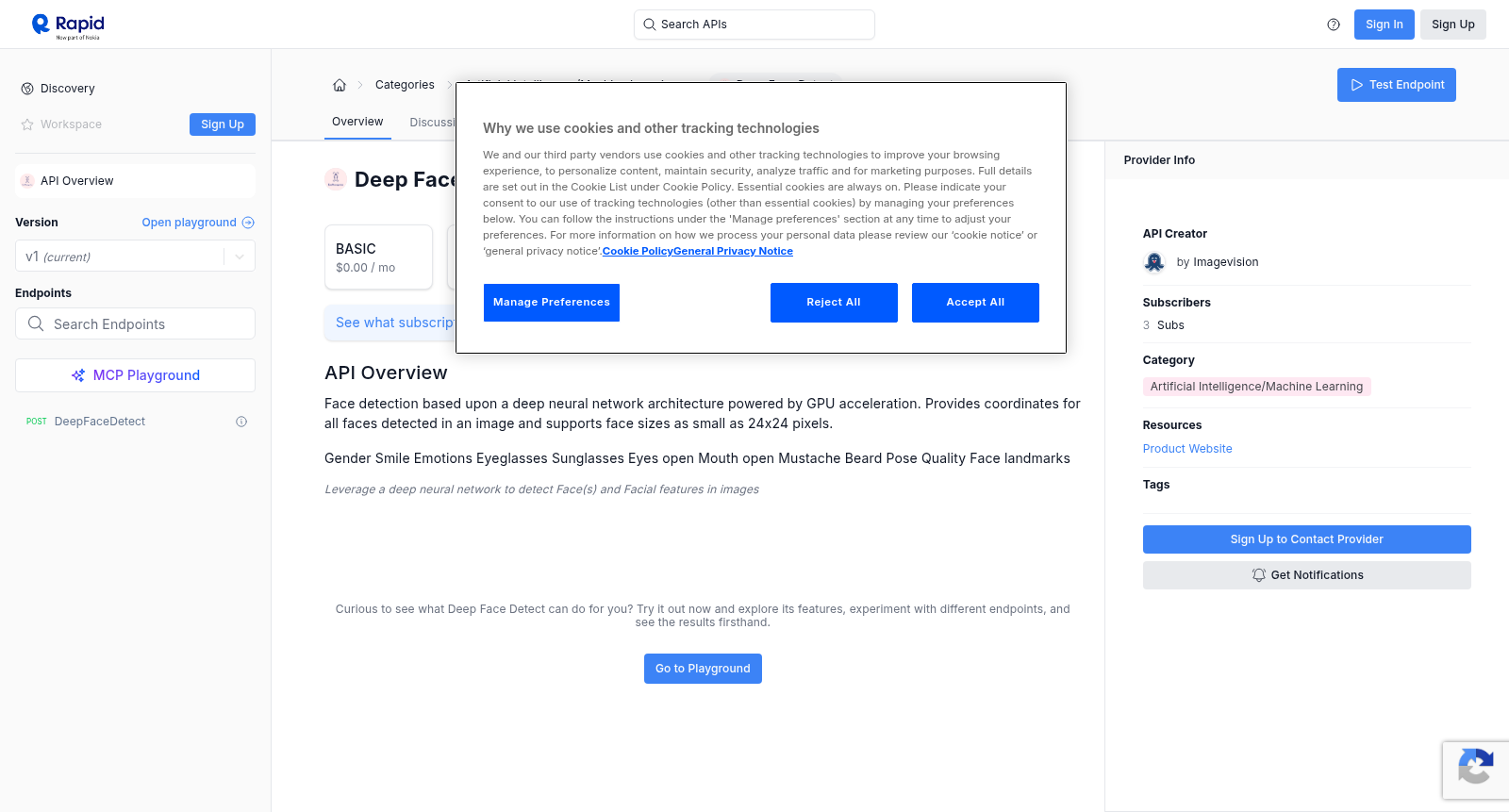Image resolution: width=1509 pixels, height=812 pixels.
Task: Click the Imagevision creator avatar
Action: [x=1154, y=262]
